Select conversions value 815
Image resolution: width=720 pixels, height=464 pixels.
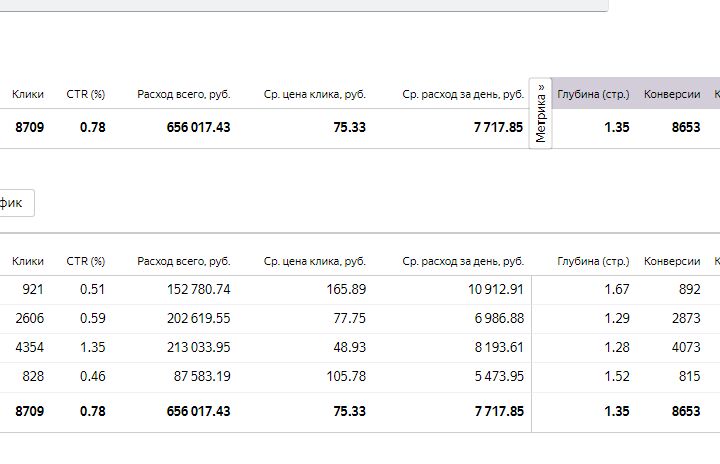tap(690, 376)
